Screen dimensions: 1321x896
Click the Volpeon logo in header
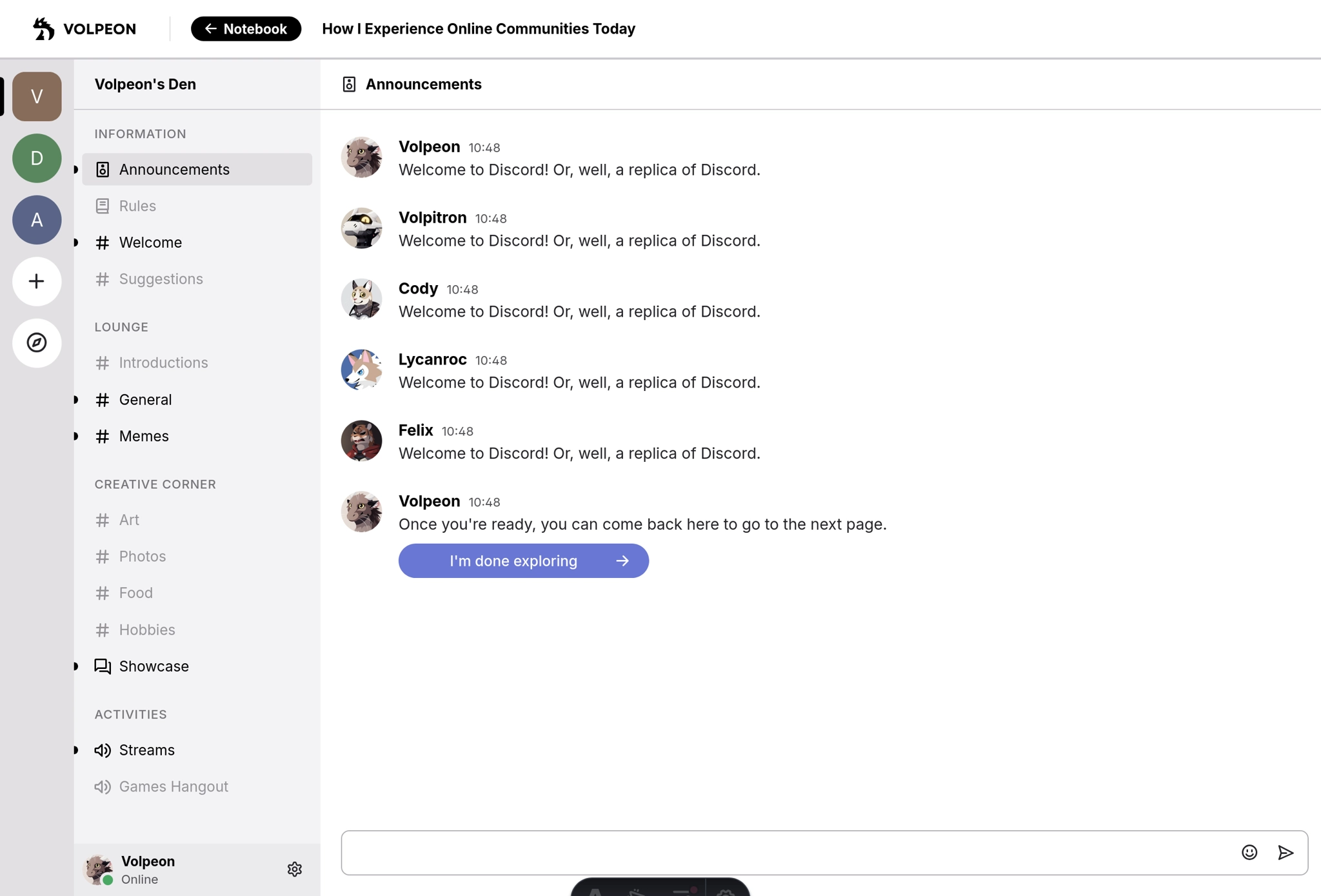point(84,29)
